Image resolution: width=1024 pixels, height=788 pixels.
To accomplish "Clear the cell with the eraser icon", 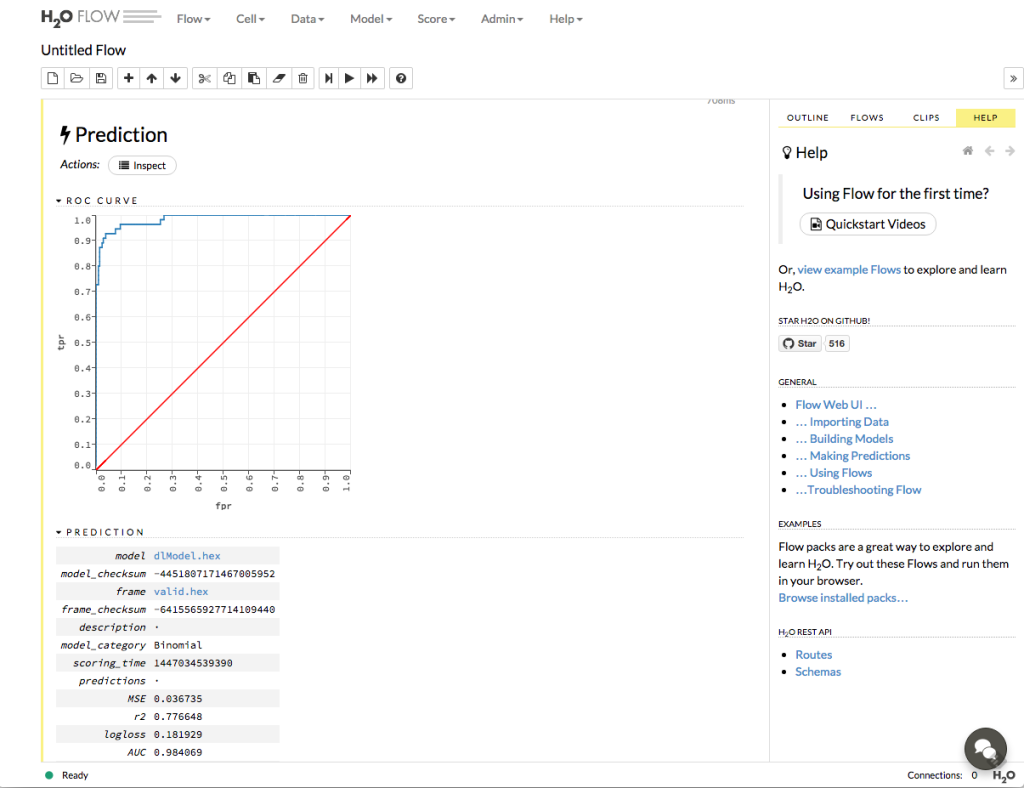I will pos(279,78).
